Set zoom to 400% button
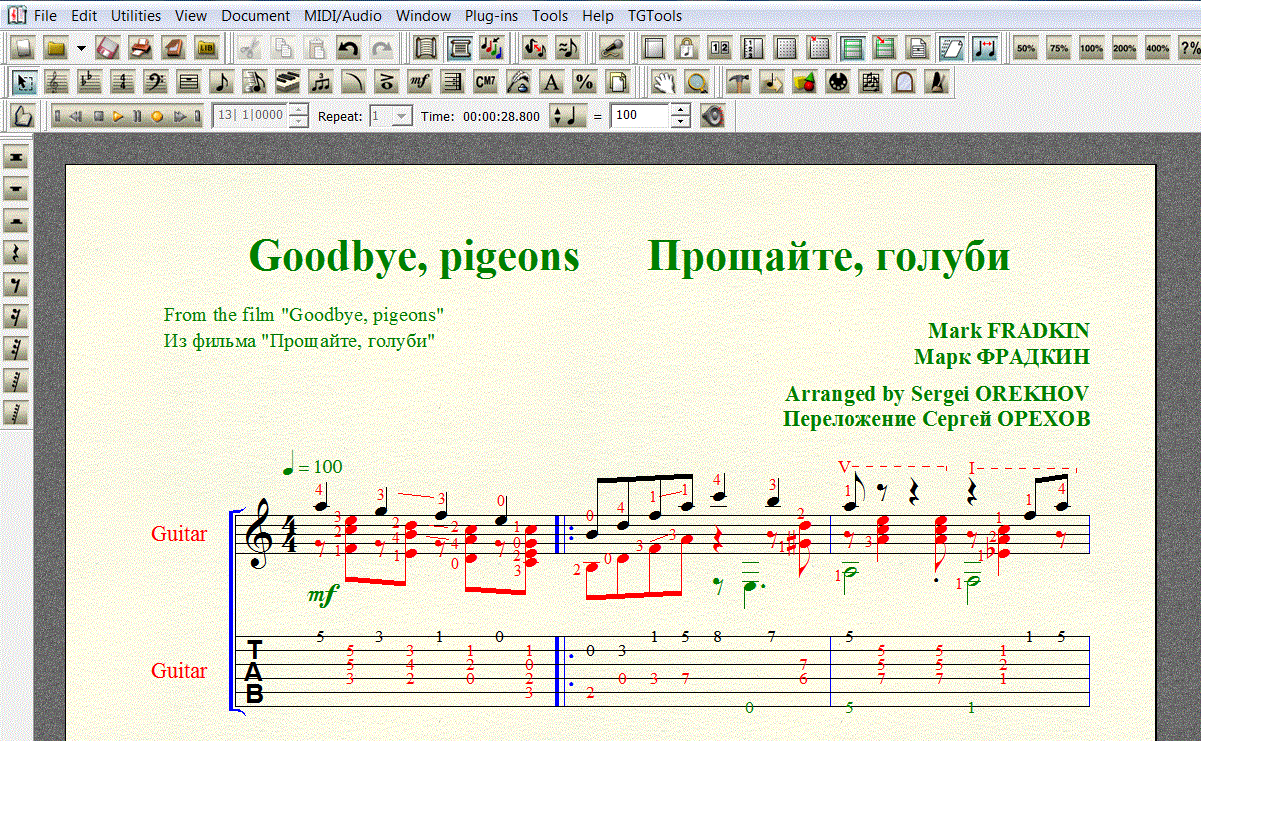 [x=1157, y=48]
